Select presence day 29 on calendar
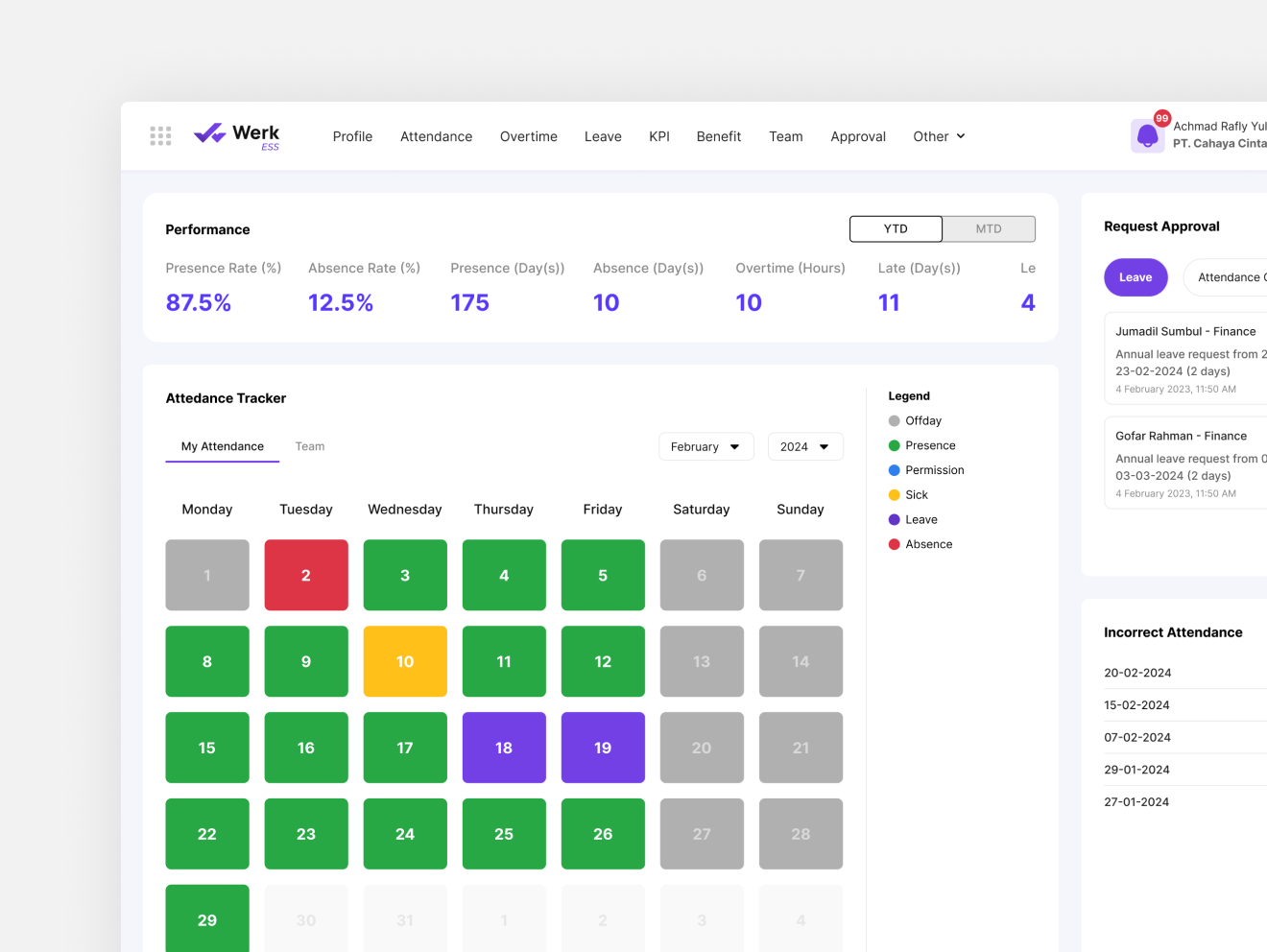 (x=207, y=918)
